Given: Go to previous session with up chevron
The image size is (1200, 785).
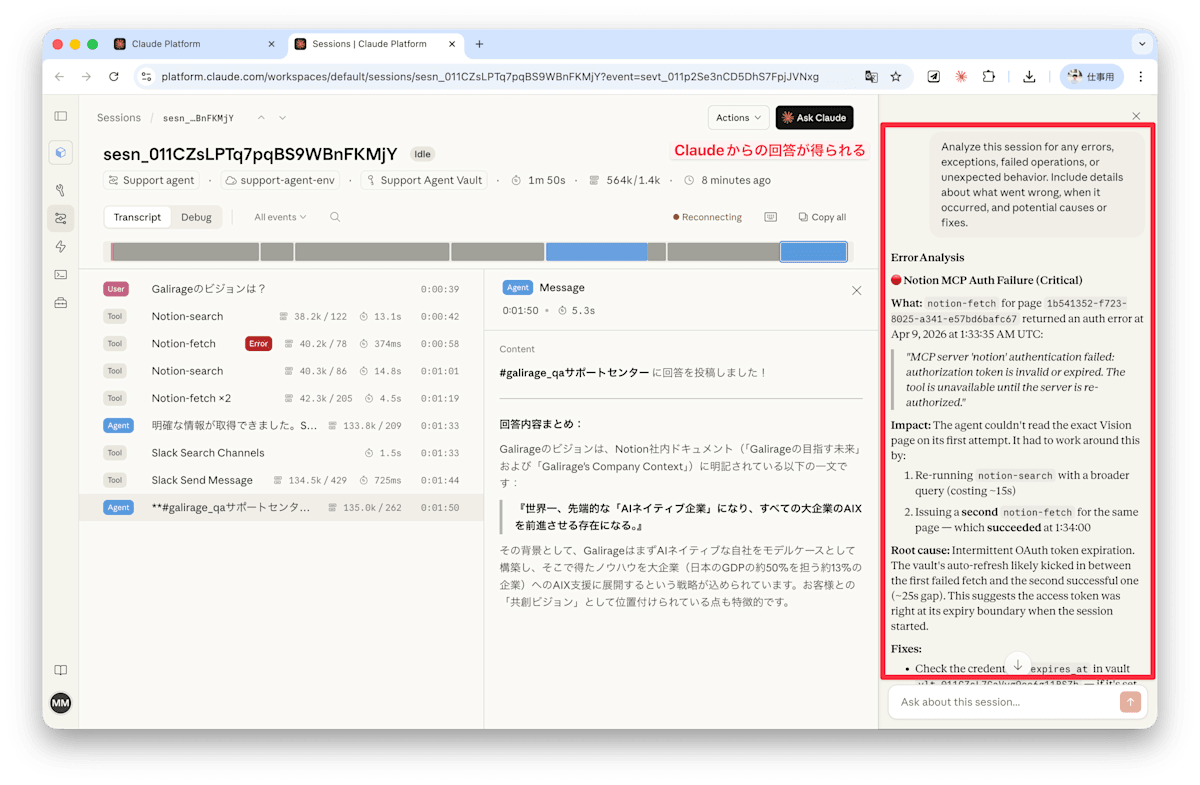Looking at the screenshot, I should [261, 118].
